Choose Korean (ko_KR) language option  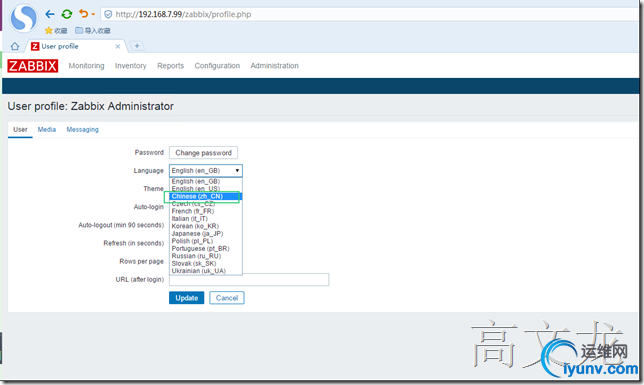tap(205, 226)
